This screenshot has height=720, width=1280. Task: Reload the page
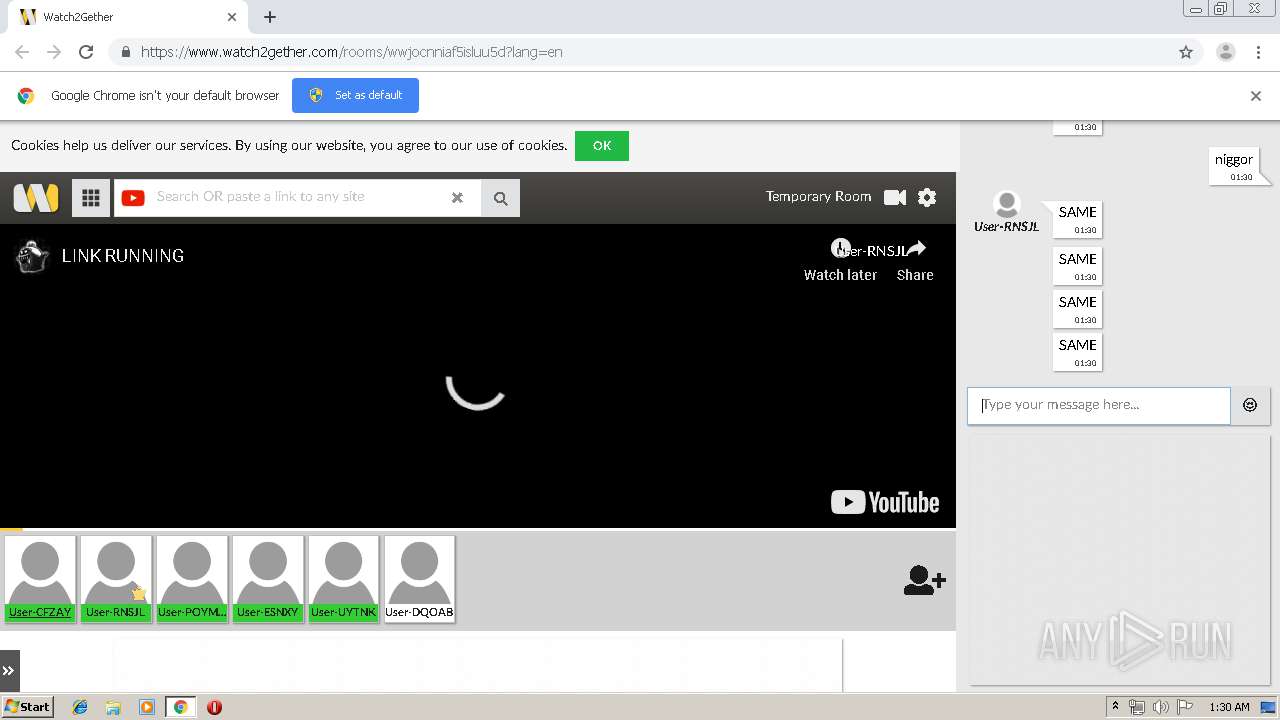[x=86, y=52]
